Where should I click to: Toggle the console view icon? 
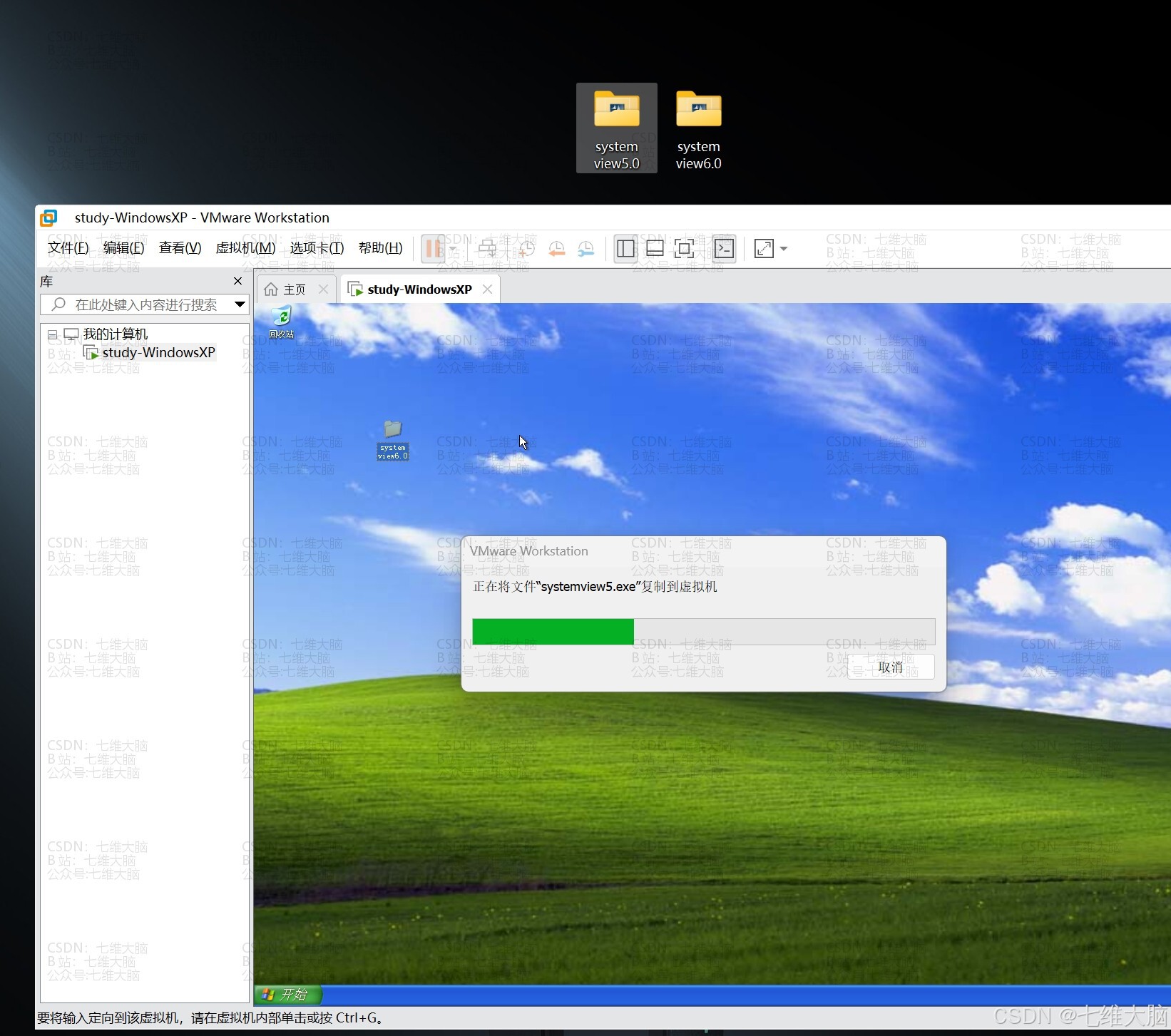click(x=724, y=249)
